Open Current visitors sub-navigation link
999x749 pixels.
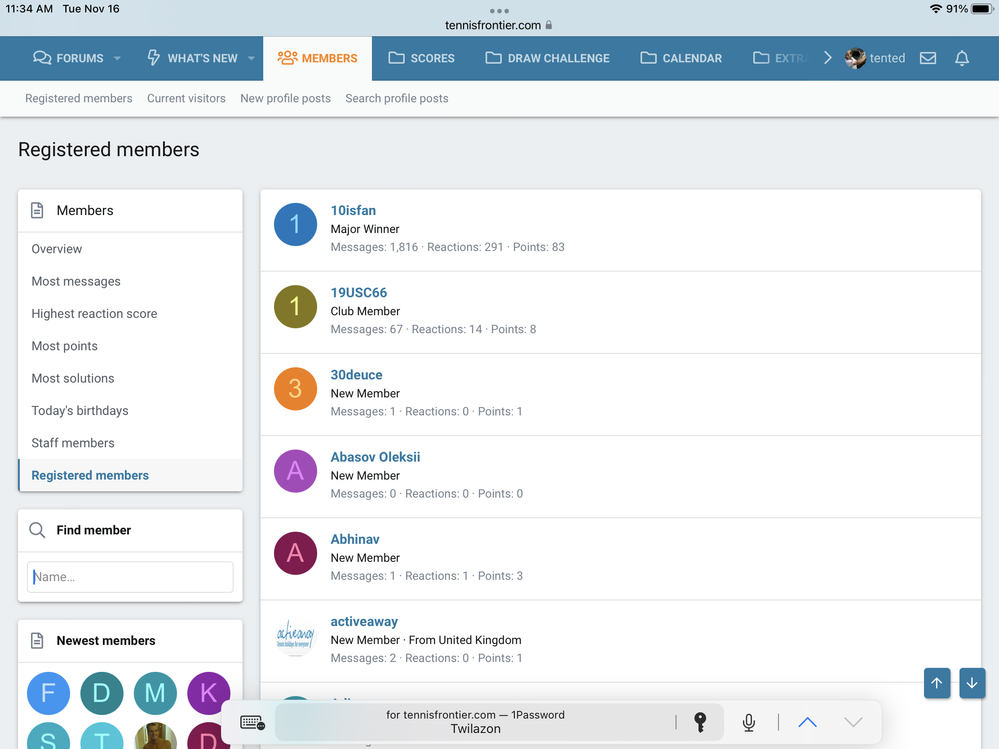click(186, 98)
